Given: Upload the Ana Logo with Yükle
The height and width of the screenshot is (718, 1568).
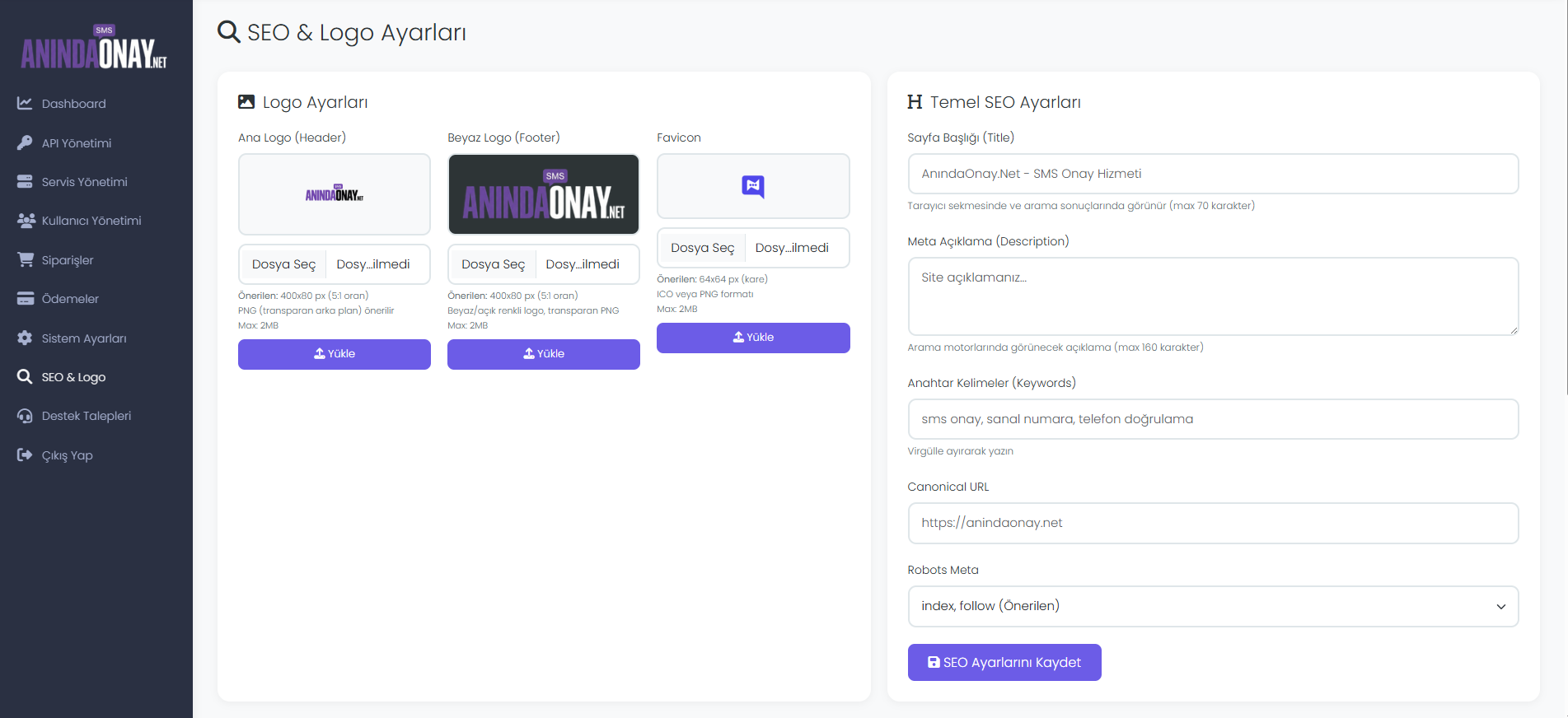Looking at the screenshot, I should click(335, 354).
